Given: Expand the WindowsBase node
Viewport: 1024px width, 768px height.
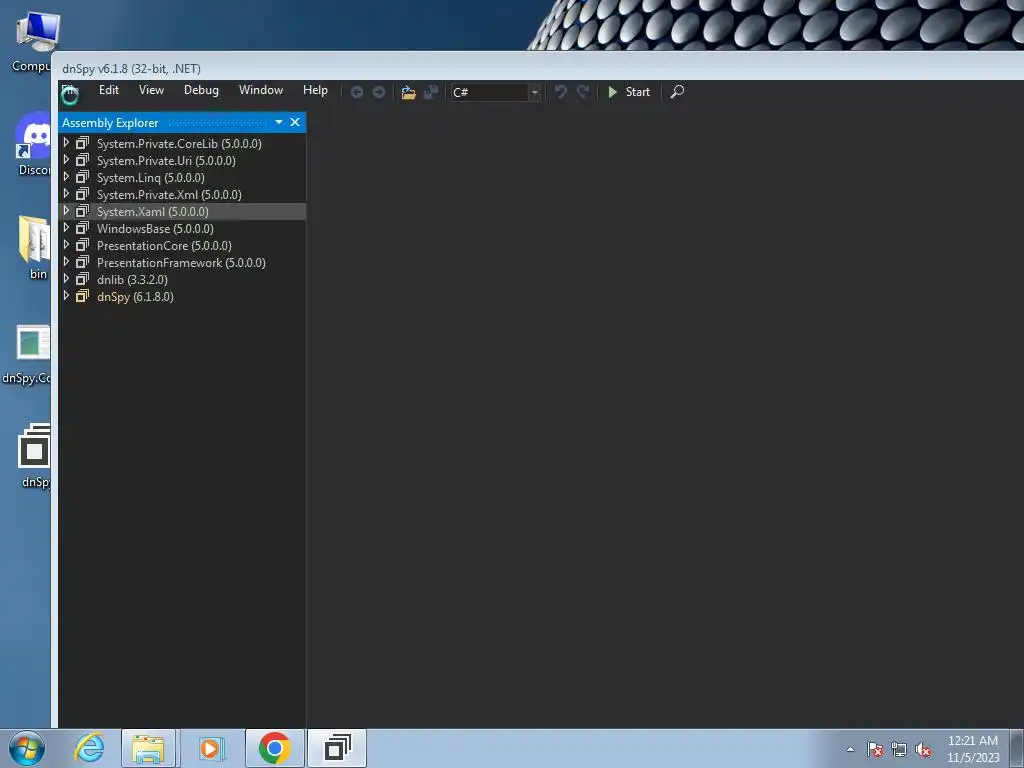Looking at the screenshot, I should tap(66, 227).
